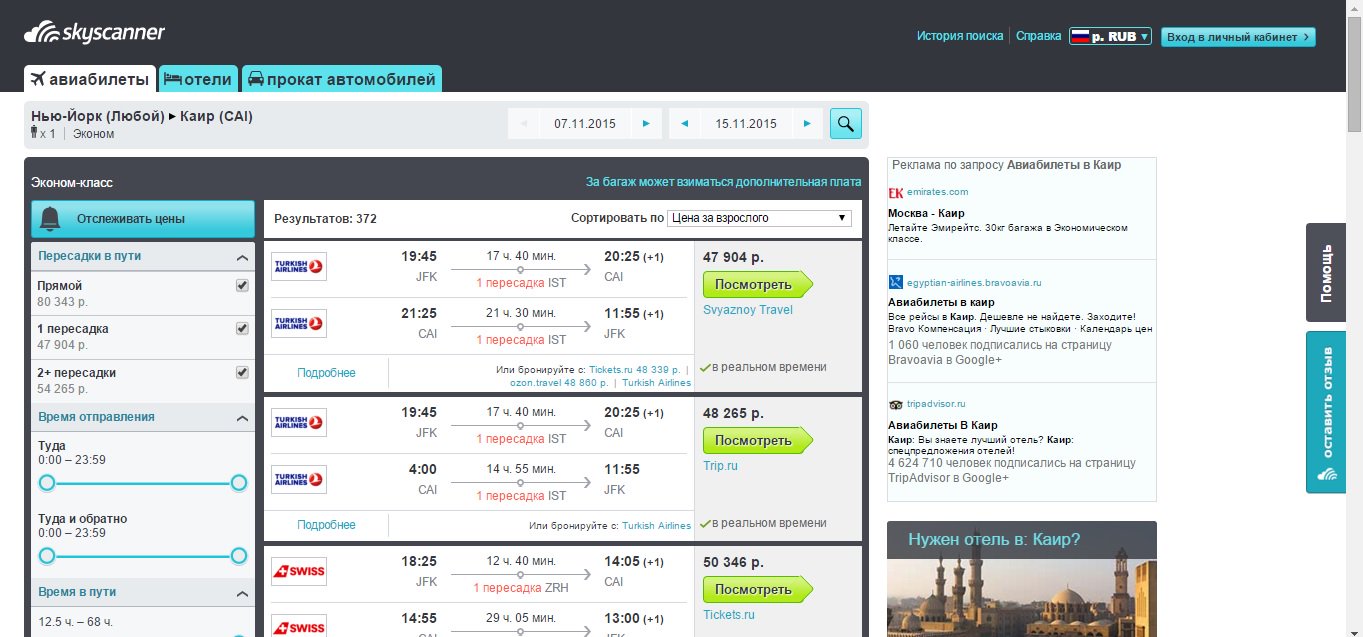Viewport: 1363px width, 637px height.
Task: Open the emirates.com ad link
Action: (937, 192)
